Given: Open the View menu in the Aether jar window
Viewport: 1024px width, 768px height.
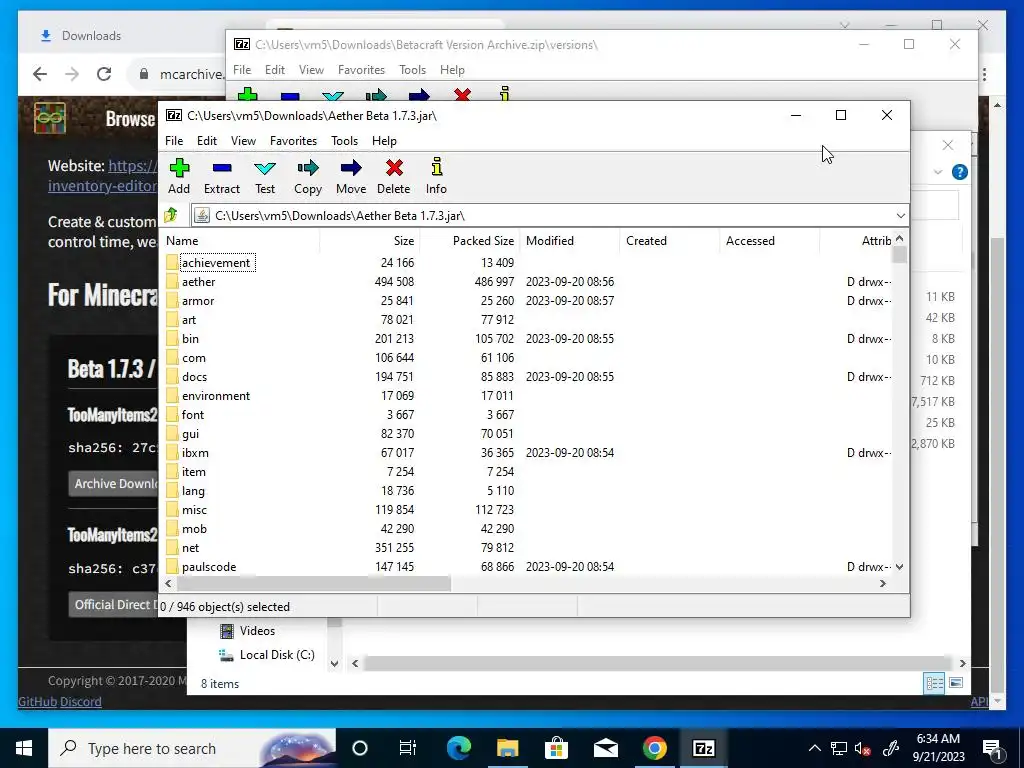Looking at the screenshot, I should click(244, 140).
